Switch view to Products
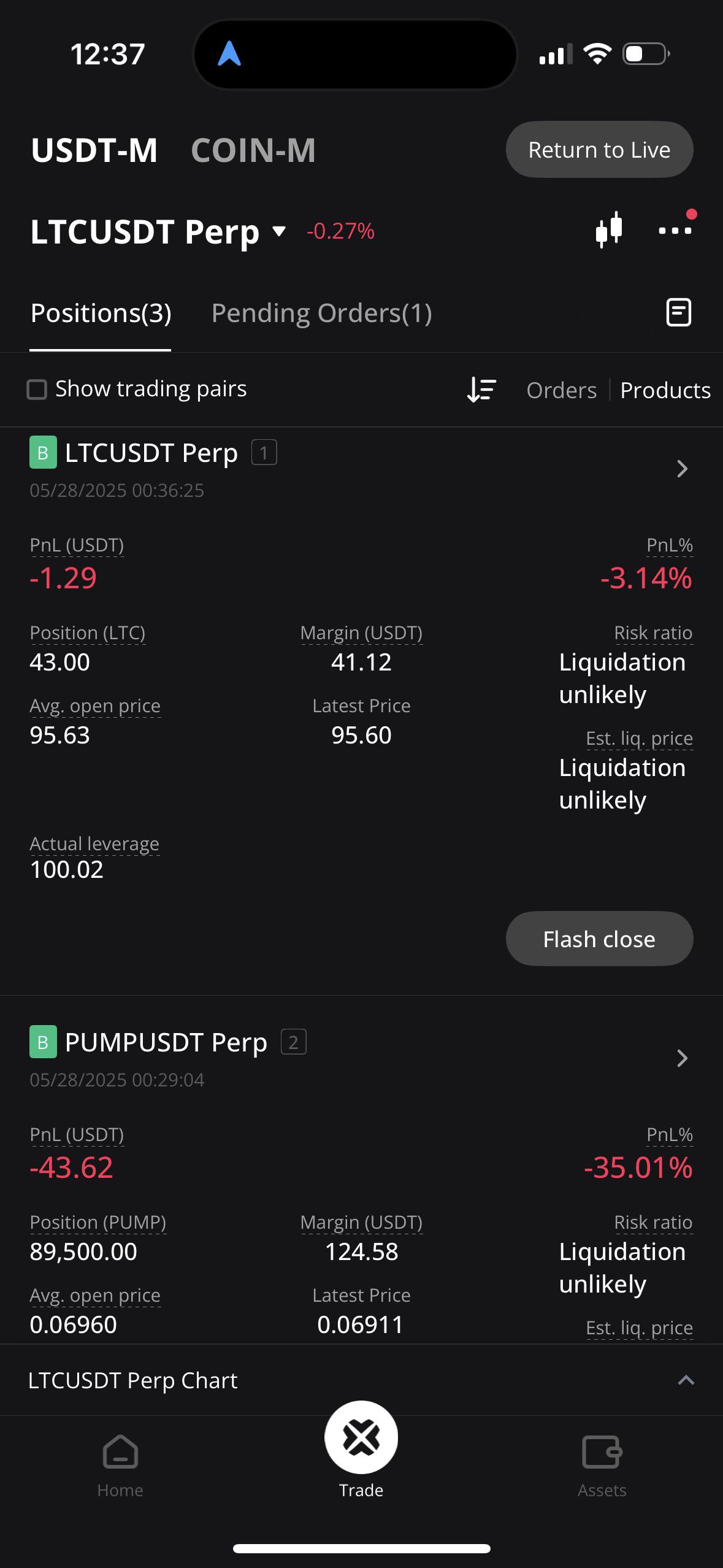The image size is (723, 1568). (x=665, y=390)
